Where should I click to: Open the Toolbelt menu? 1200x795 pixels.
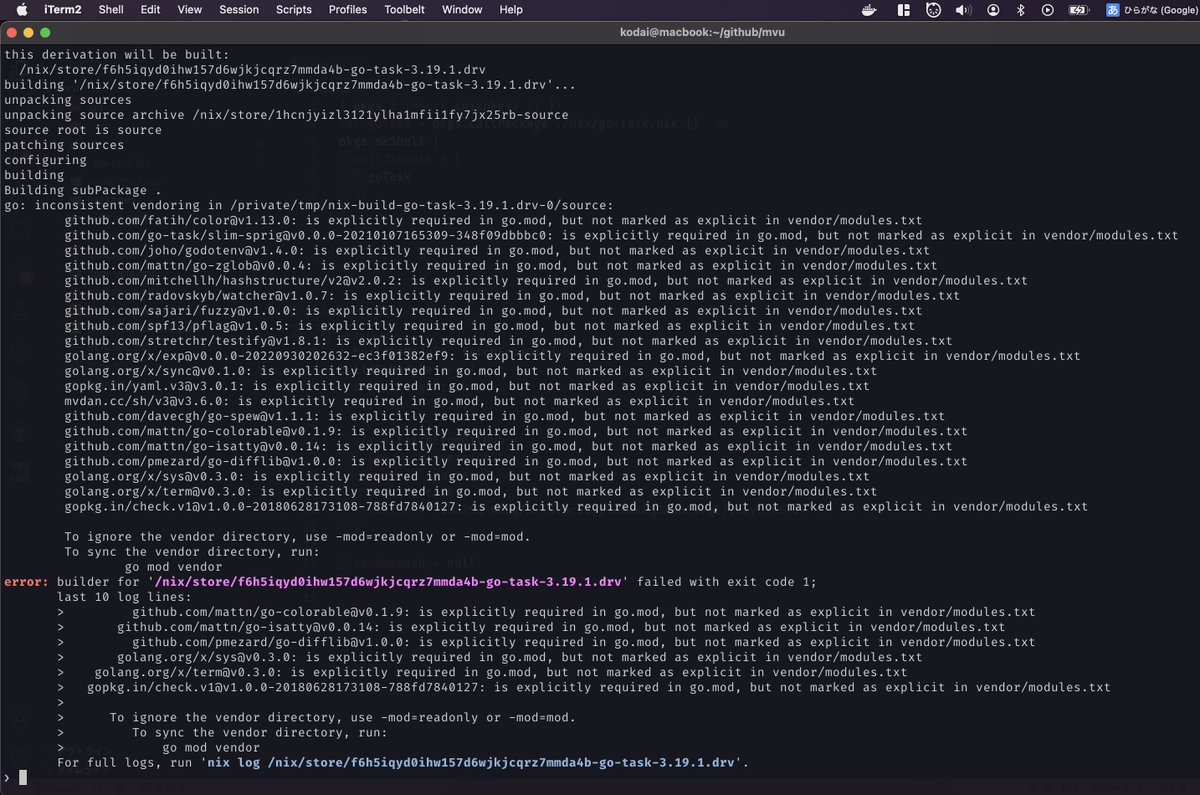click(404, 10)
